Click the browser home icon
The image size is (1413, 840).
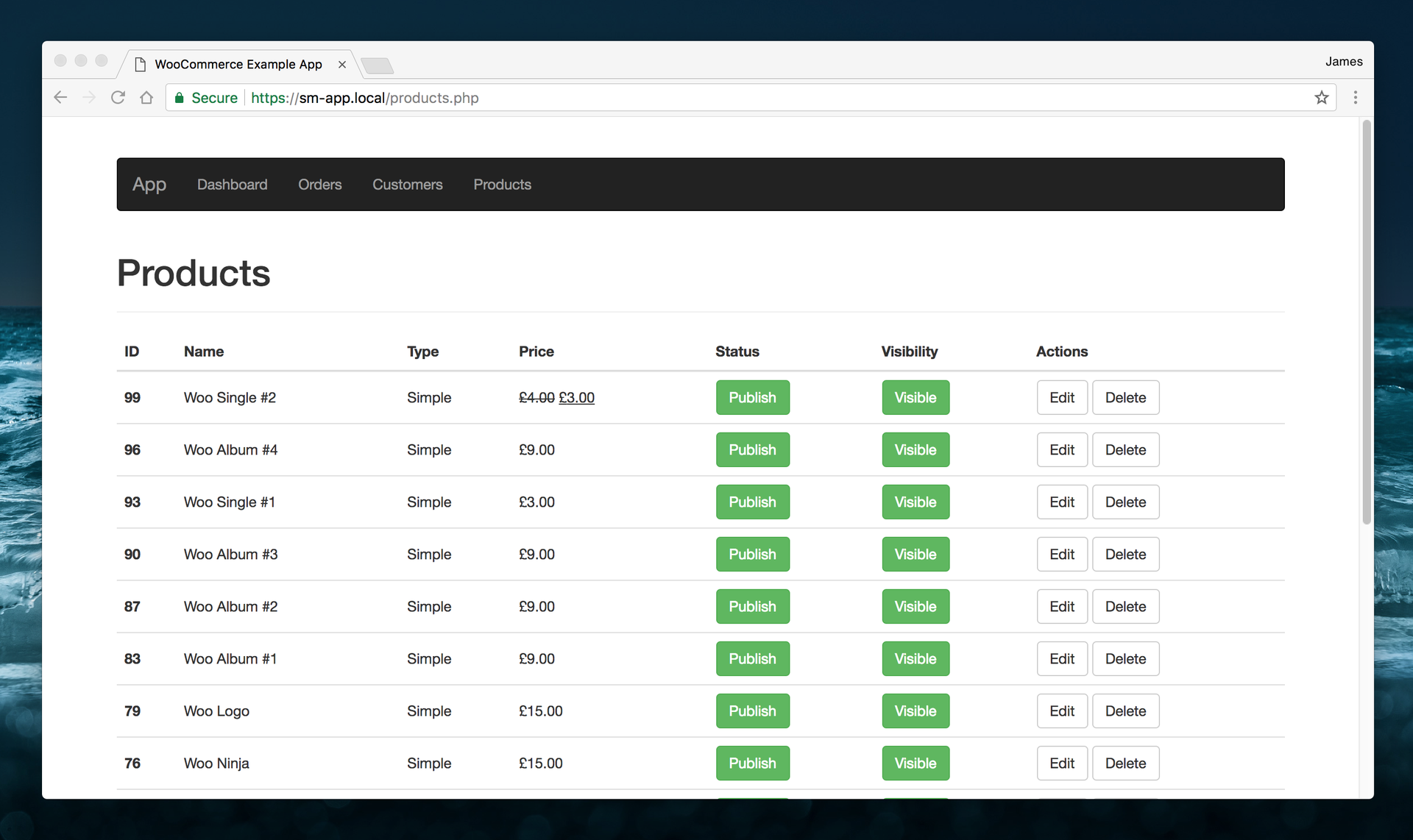point(146,97)
